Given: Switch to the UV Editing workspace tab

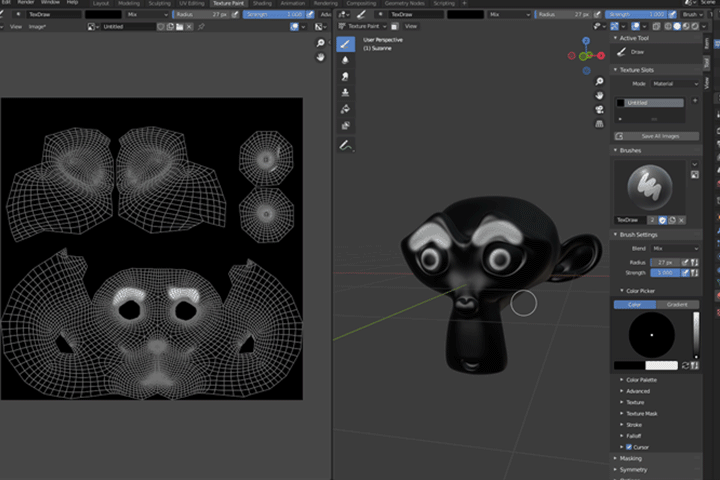Looking at the screenshot, I should [191, 3].
